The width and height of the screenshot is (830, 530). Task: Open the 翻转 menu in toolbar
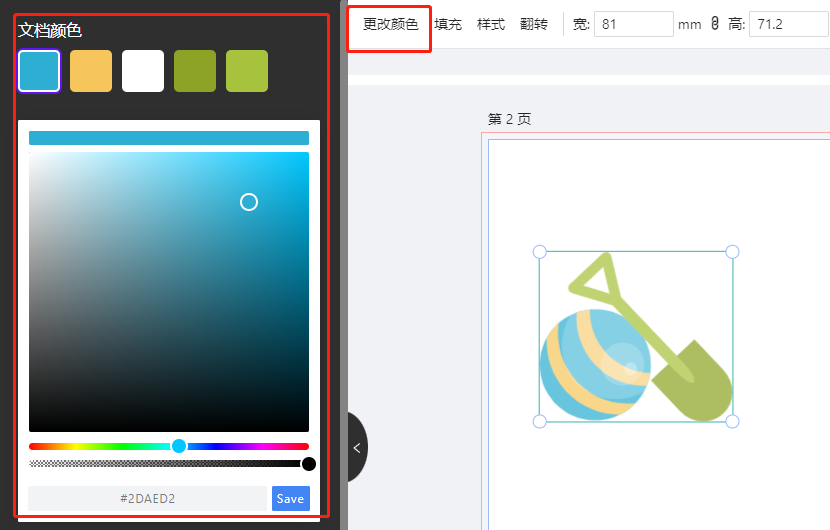pos(534,24)
